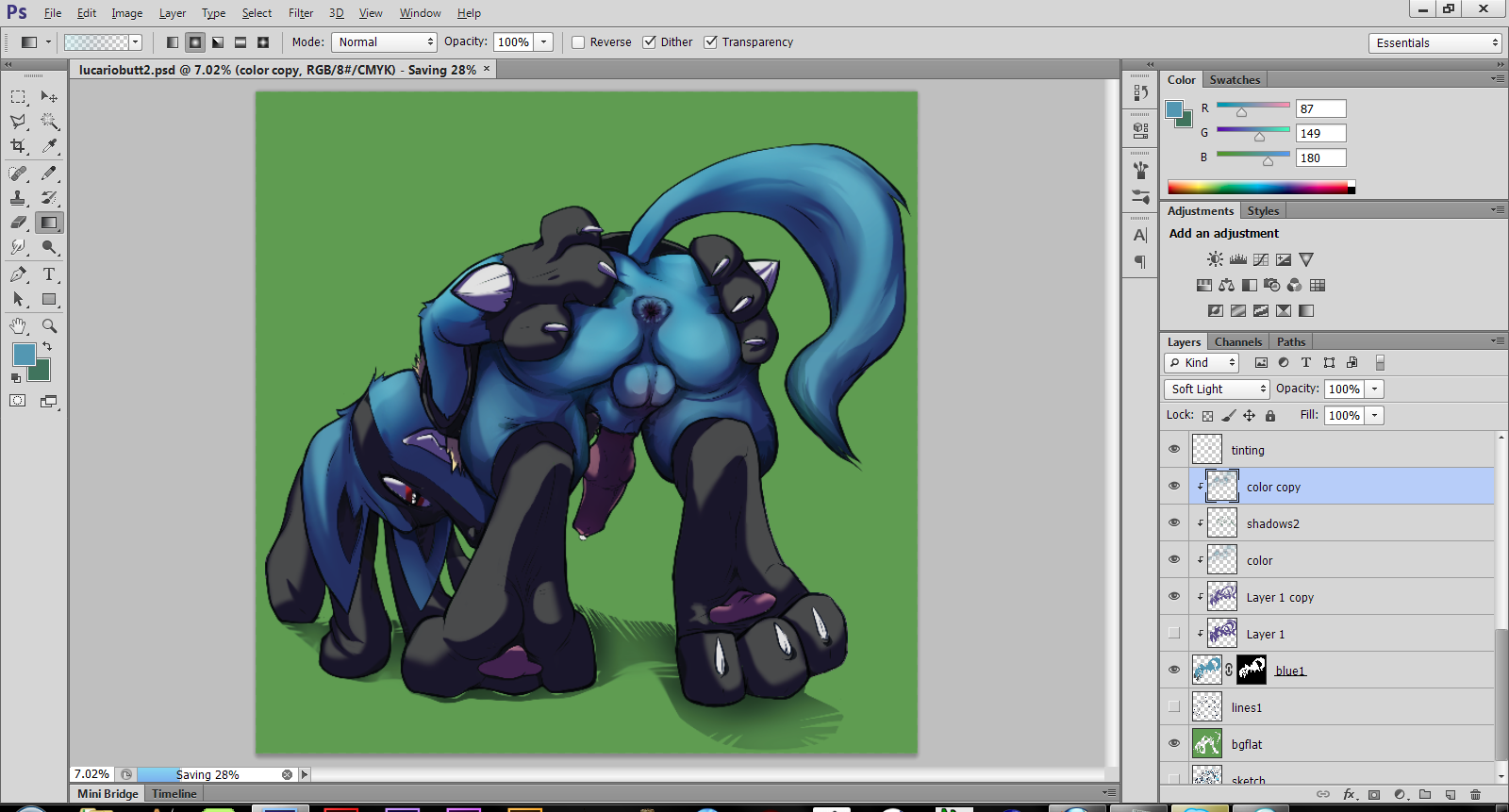Screen dimensions: 1509x812
Task: Hide the tinting layer
Action: coord(1174,450)
